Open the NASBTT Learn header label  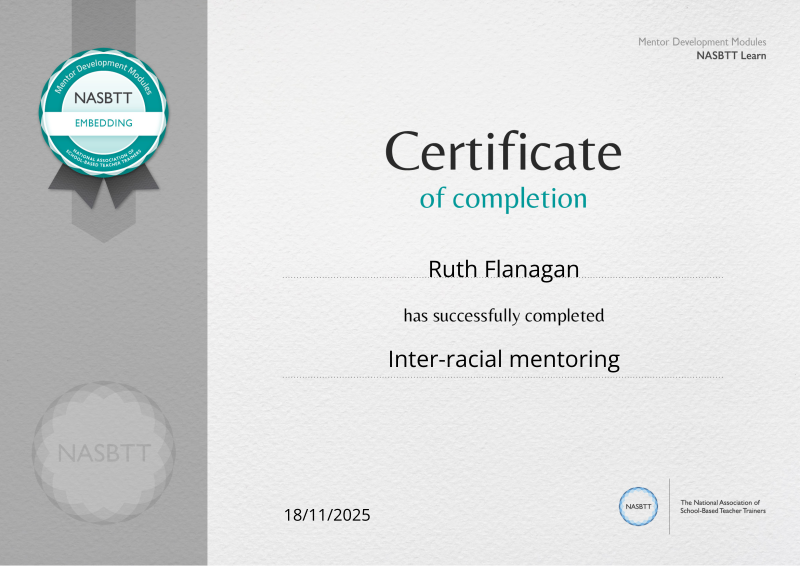click(x=731, y=56)
